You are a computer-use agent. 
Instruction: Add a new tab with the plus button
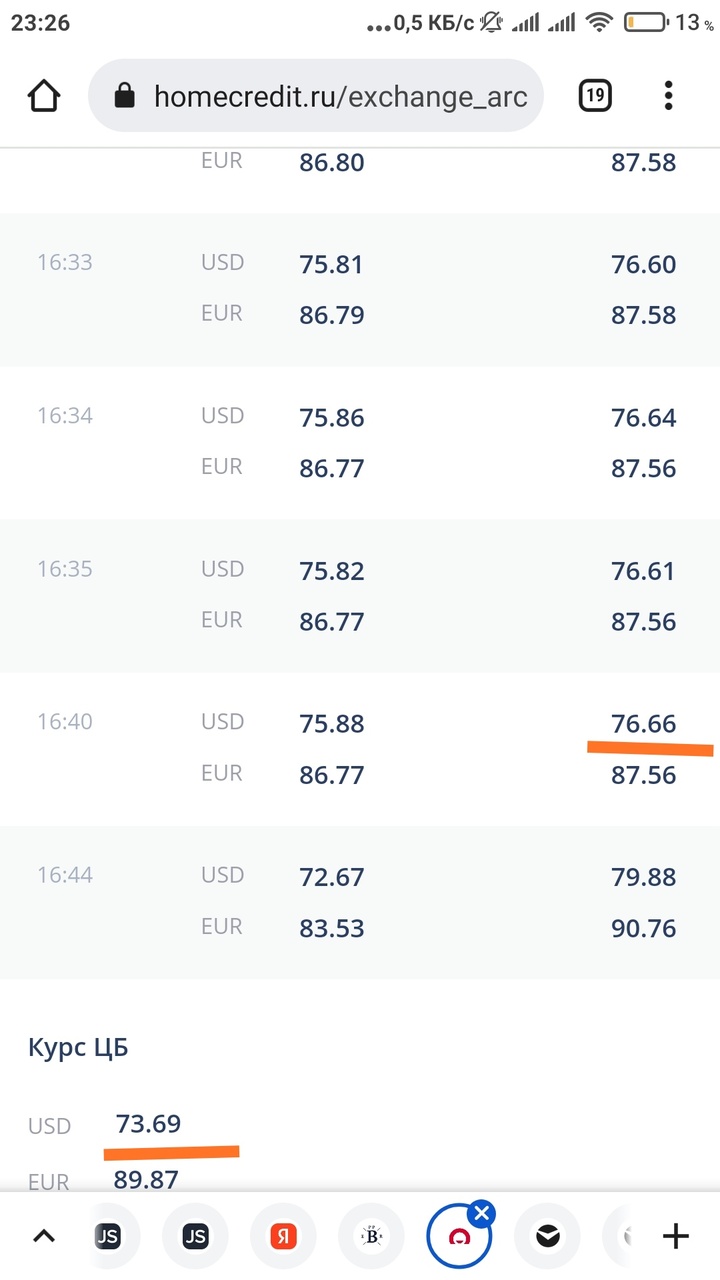click(x=676, y=1237)
